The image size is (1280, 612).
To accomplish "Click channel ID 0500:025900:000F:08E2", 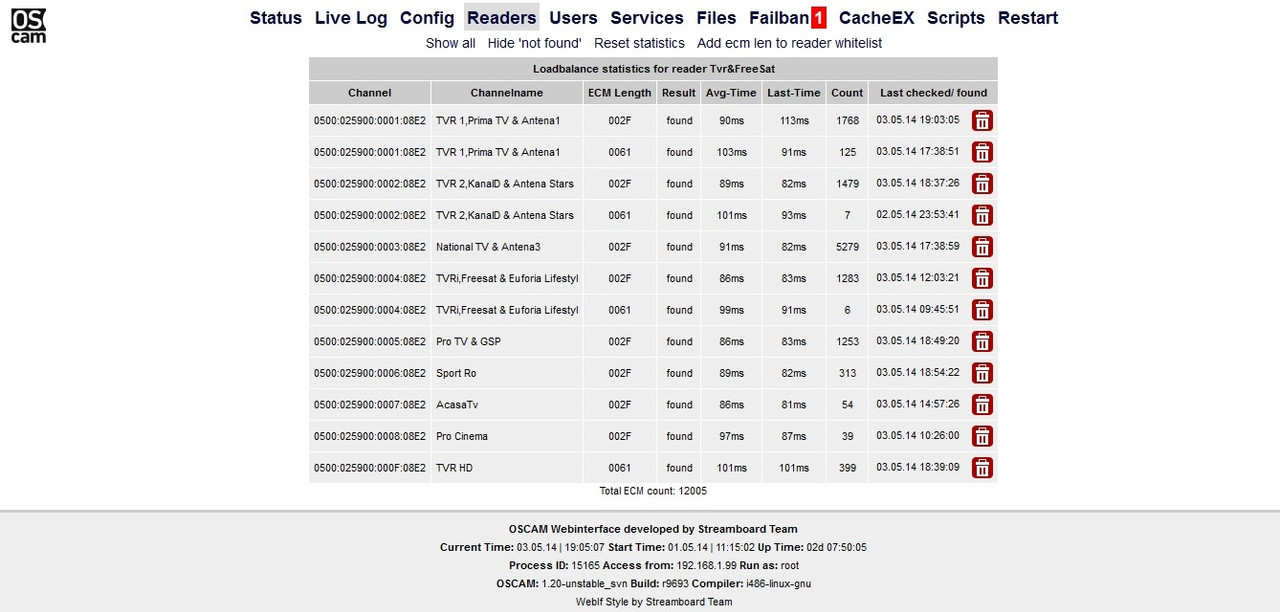I will tap(370, 468).
